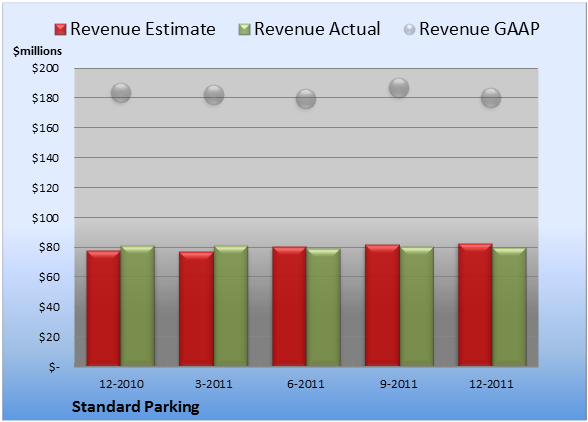
Task: Click the GAAP revenue sphere for 12-2011
Action: coord(491,98)
